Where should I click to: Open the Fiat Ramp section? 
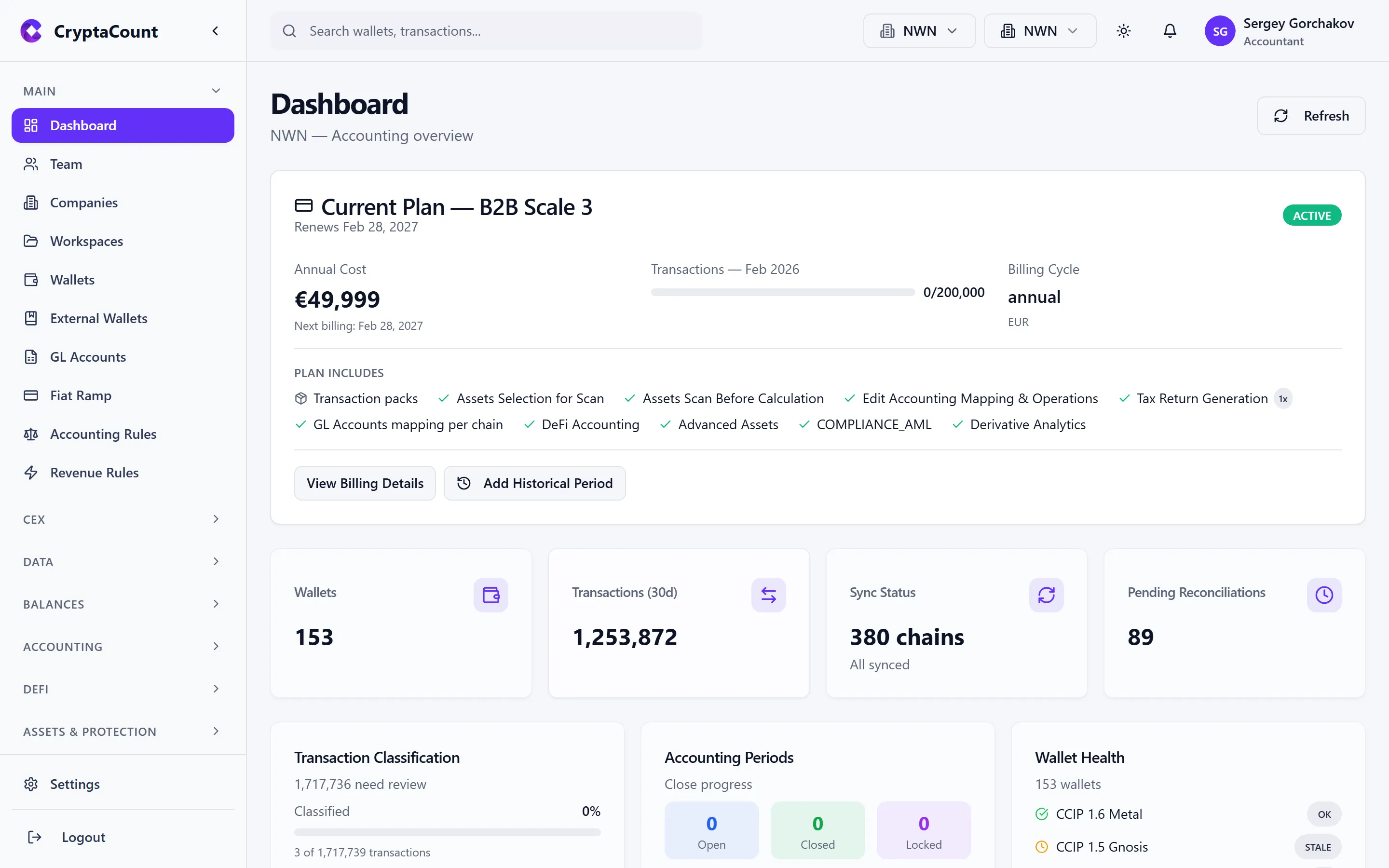pyautogui.click(x=81, y=395)
